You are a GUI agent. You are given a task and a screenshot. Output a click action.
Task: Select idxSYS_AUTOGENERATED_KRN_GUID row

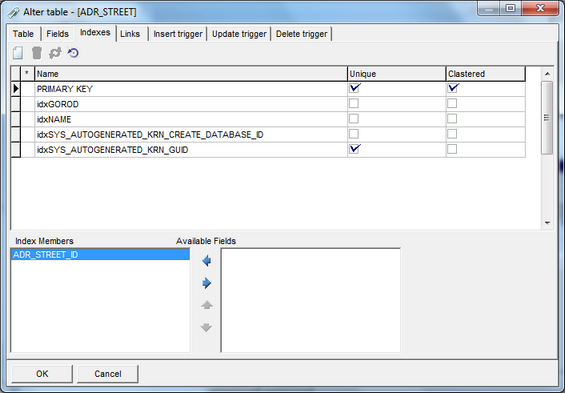click(x=191, y=149)
